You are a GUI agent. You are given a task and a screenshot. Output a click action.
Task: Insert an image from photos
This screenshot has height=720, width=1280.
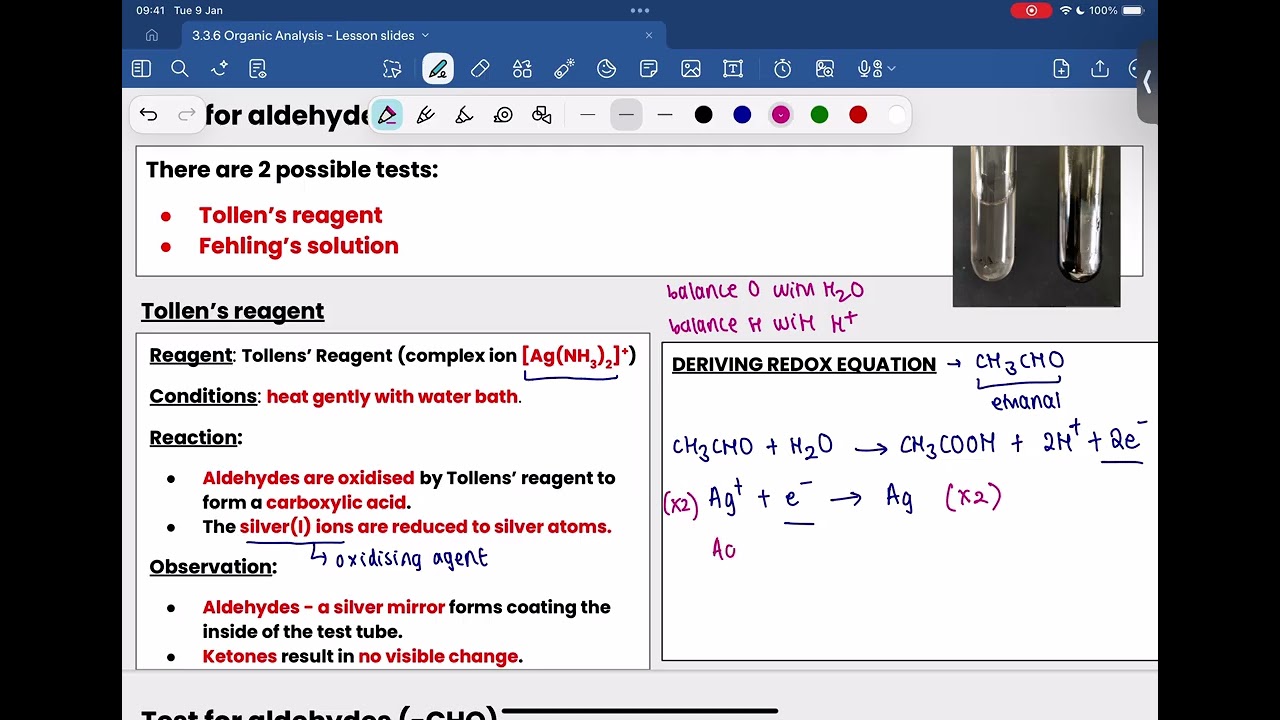click(691, 69)
